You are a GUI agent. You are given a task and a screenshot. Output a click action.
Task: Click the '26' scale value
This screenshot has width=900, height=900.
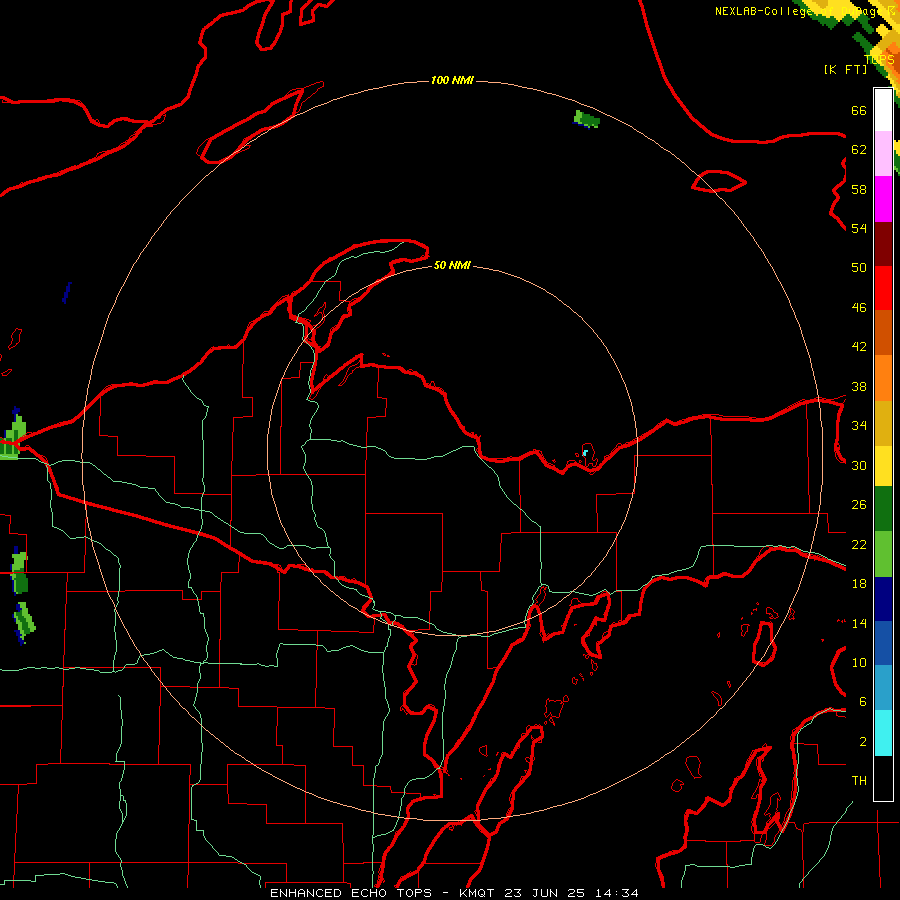[859, 505]
